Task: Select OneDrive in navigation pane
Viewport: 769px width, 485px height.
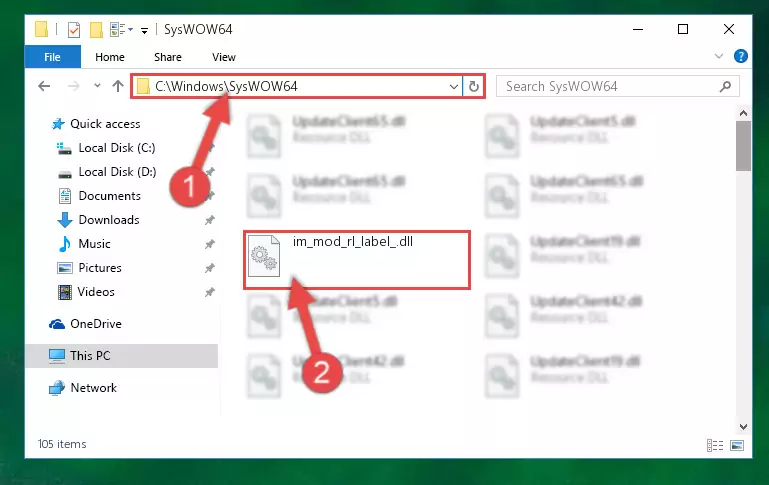Action: pyautogui.click(x=96, y=324)
